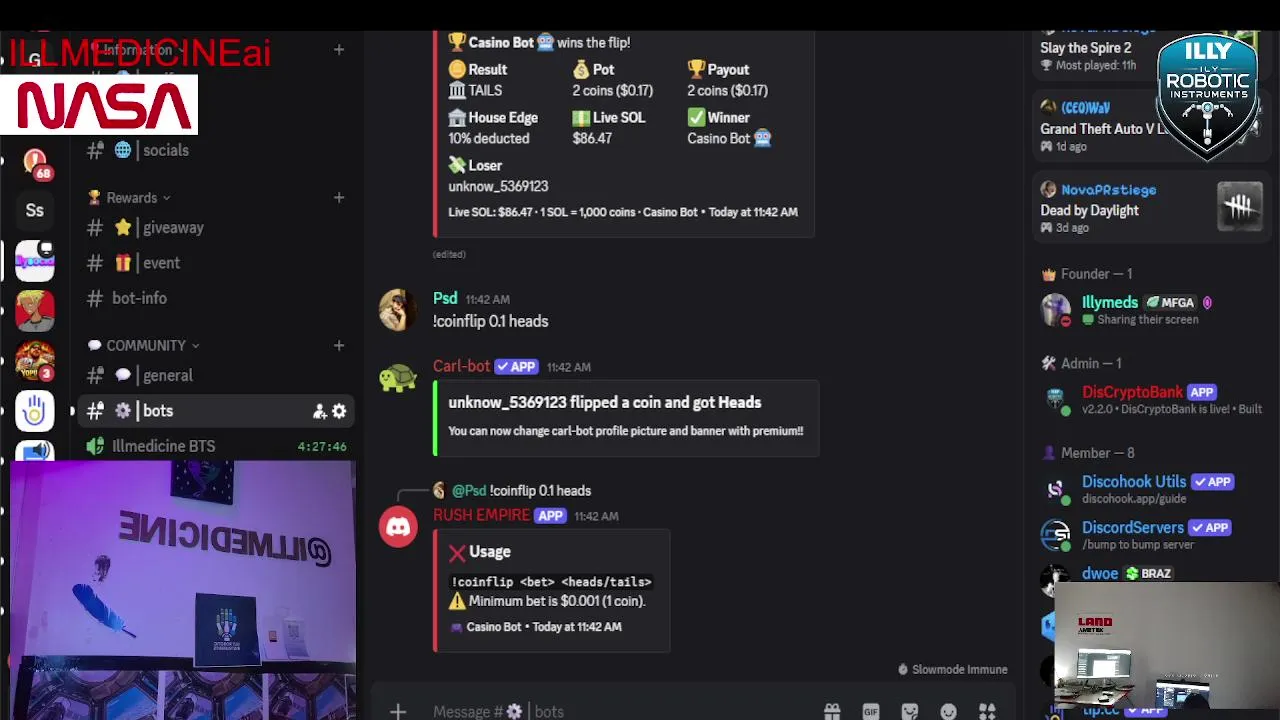Select the white hand logo server icon
The height and width of the screenshot is (720, 1280).
point(35,411)
